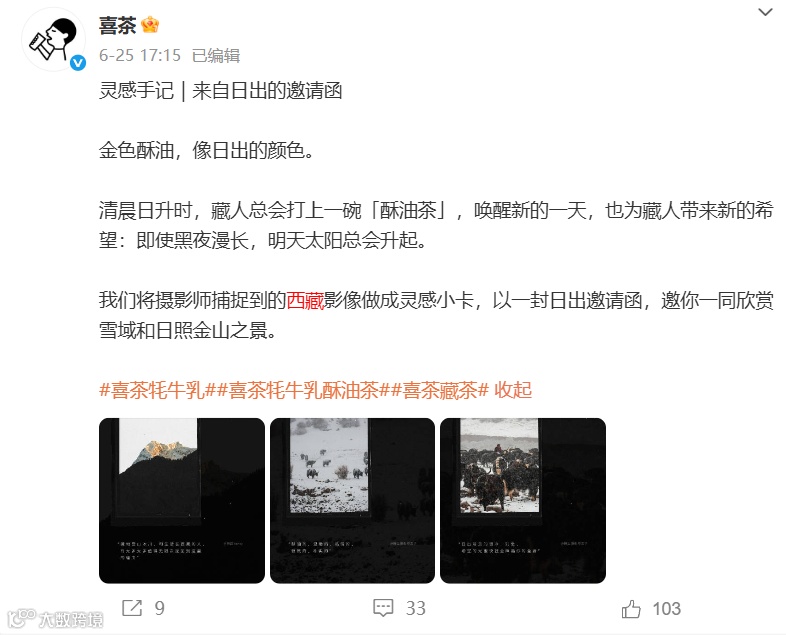This screenshot has width=786, height=635.
Task: Open the post timestamp 6-25 17:15
Action: 140,55
